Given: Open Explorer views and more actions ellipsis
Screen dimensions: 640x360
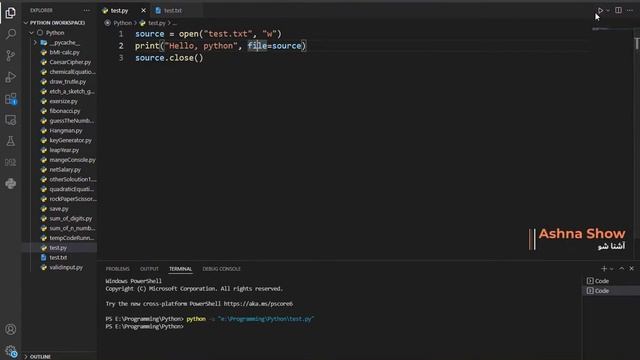Looking at the screenshot, I should [x=87, y=10].
